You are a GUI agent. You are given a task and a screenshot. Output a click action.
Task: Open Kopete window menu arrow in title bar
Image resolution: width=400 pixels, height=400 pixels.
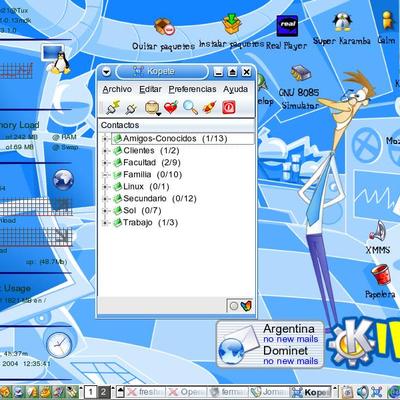pyautogui.click(x=106, y=72)
